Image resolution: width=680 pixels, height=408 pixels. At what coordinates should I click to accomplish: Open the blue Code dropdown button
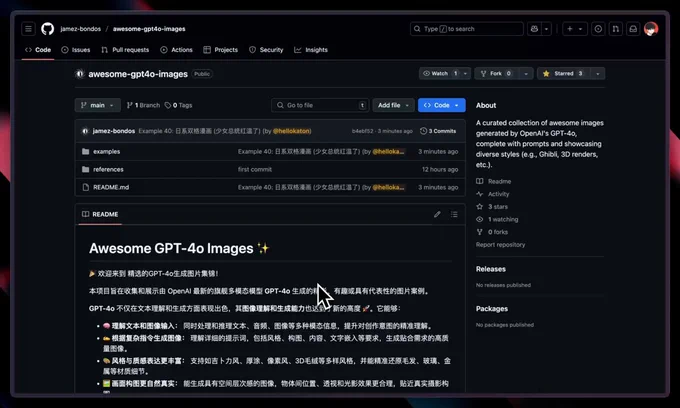click(x=441, y=105)
